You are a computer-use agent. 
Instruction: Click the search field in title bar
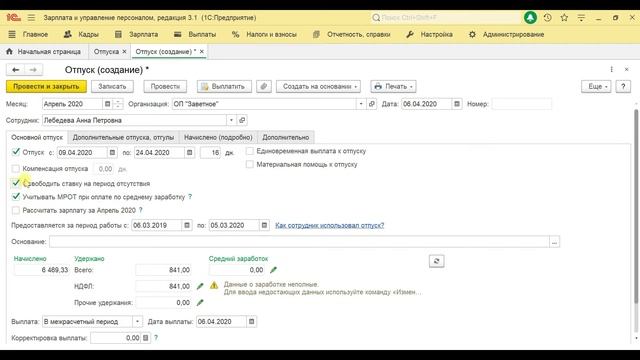pos(446,18)
